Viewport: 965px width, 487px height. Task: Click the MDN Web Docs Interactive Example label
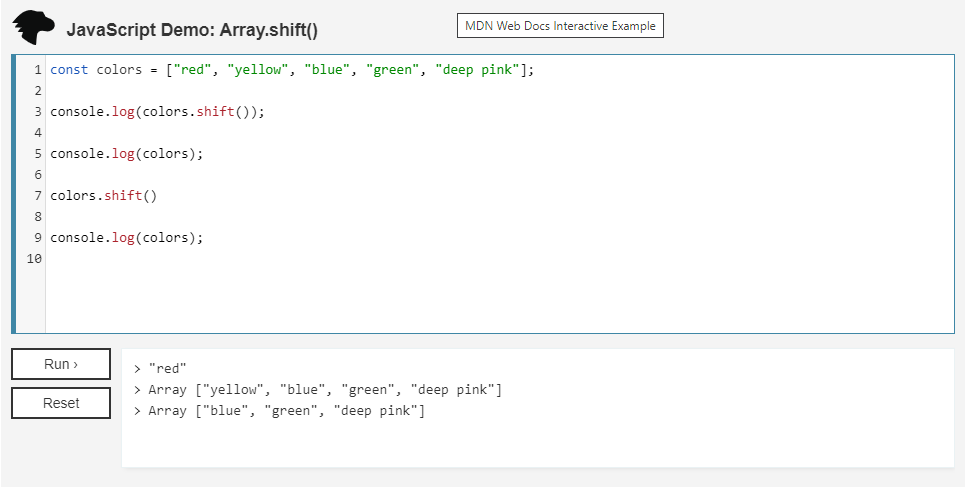pos(560,26)
